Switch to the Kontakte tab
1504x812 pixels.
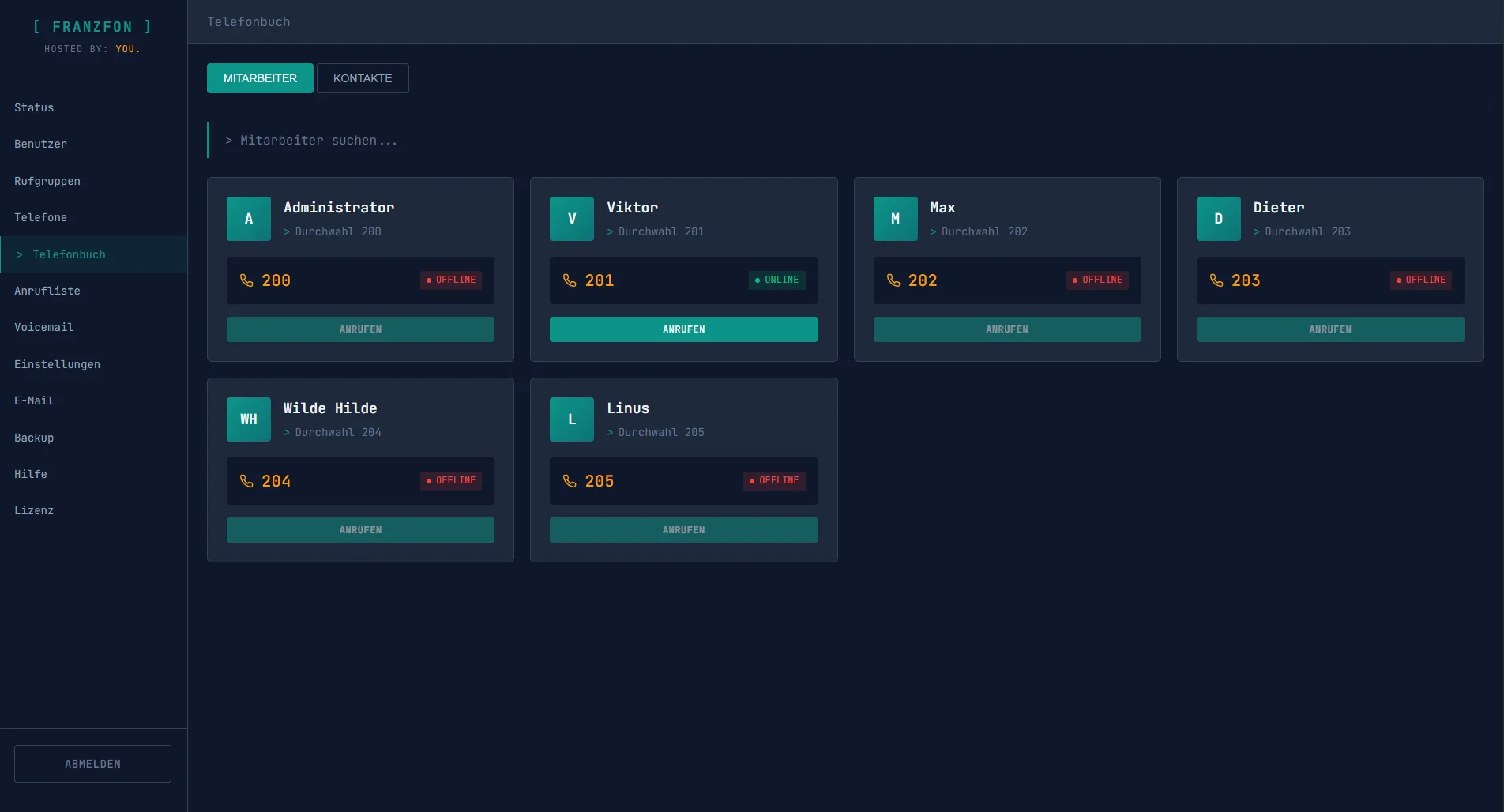pos(363,78)
